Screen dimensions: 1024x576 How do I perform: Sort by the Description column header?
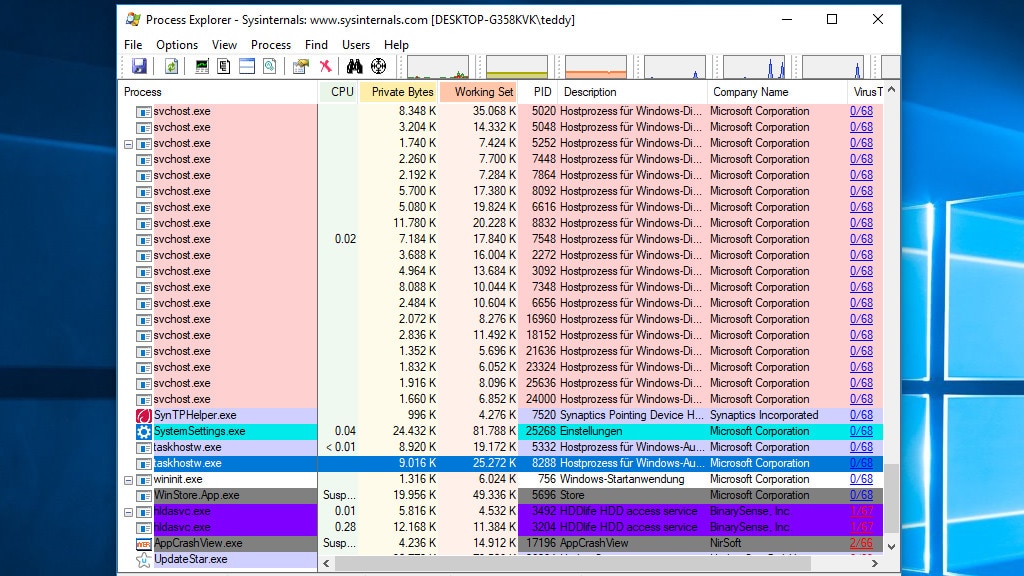click(633, 92)
